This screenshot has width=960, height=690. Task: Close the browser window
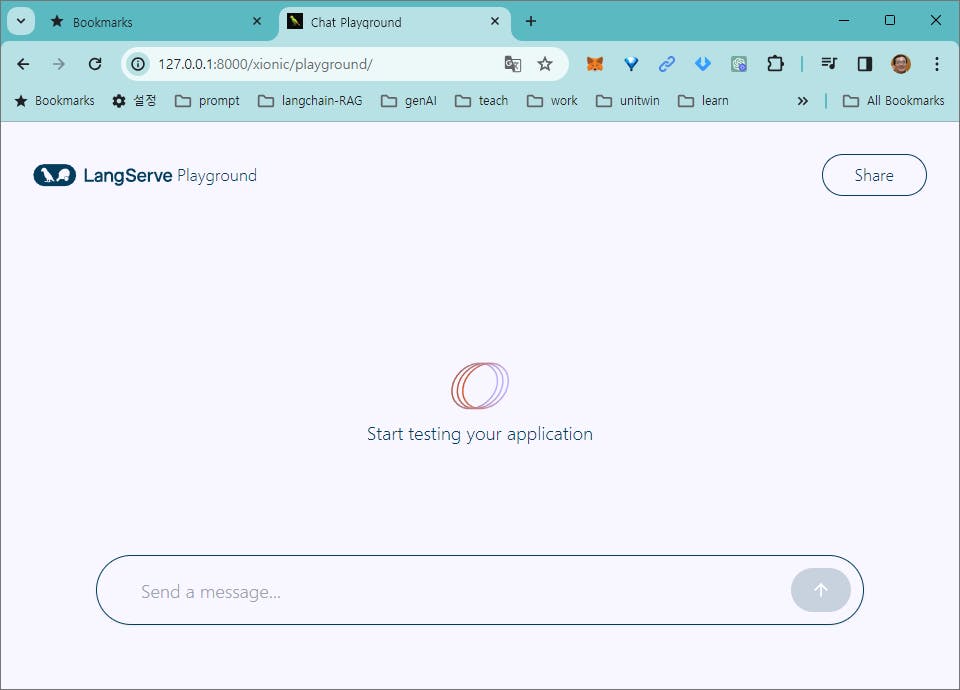point(936,20)
